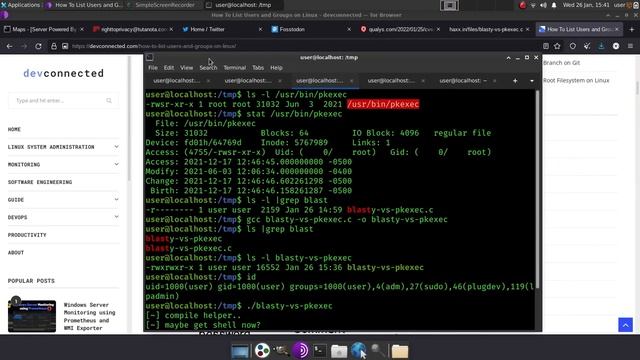Open the terminal tabs dropdown arrow
The image size is (640, 360).
click(531, 81)
